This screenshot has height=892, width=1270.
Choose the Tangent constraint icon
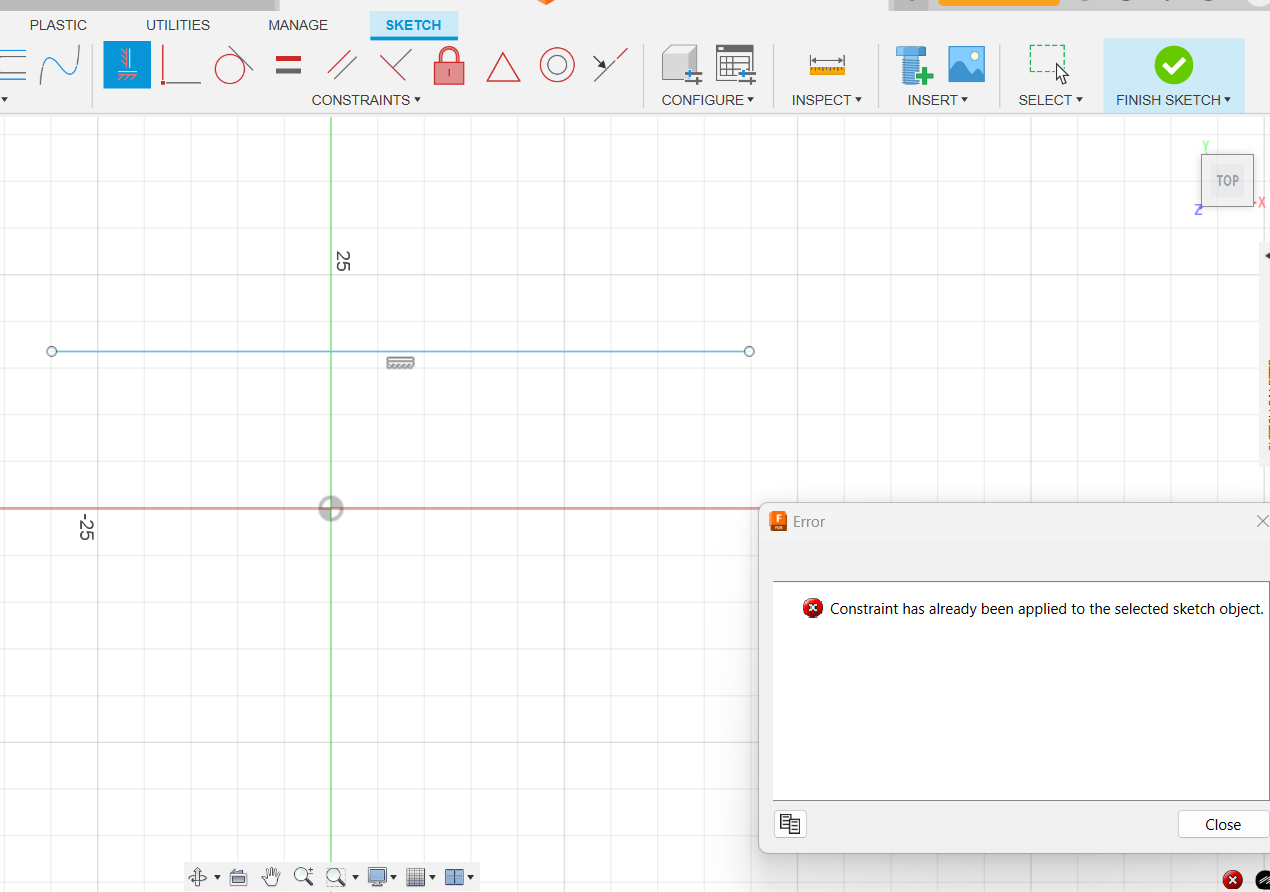[x=233, y=66]
